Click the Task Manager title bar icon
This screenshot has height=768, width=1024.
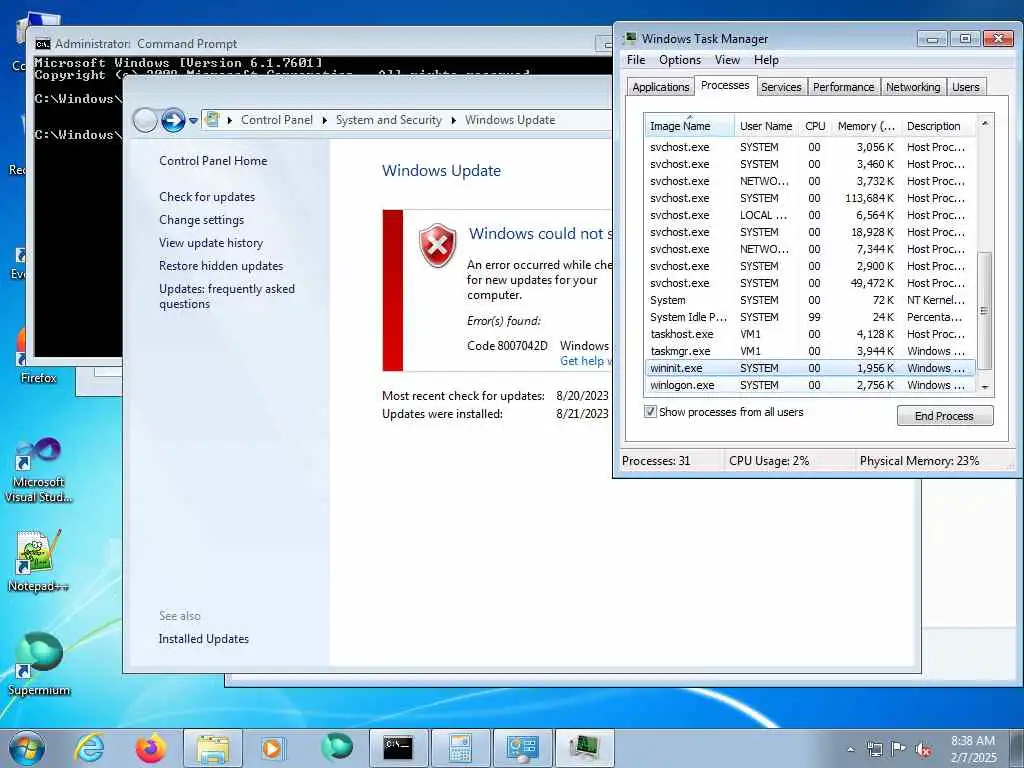point(630,38)
